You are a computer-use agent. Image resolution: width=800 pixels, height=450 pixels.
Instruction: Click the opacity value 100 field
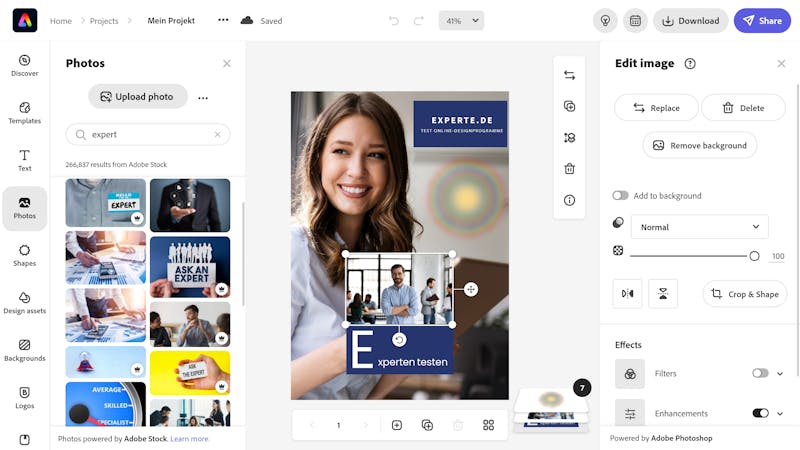click(778, 256)
